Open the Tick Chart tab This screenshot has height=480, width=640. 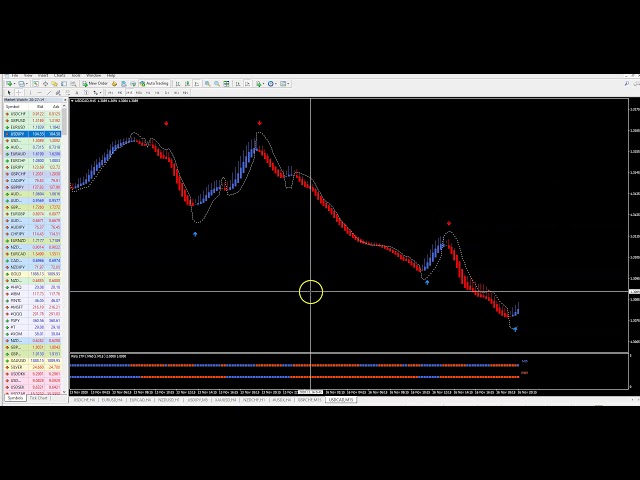click(39, 399)
